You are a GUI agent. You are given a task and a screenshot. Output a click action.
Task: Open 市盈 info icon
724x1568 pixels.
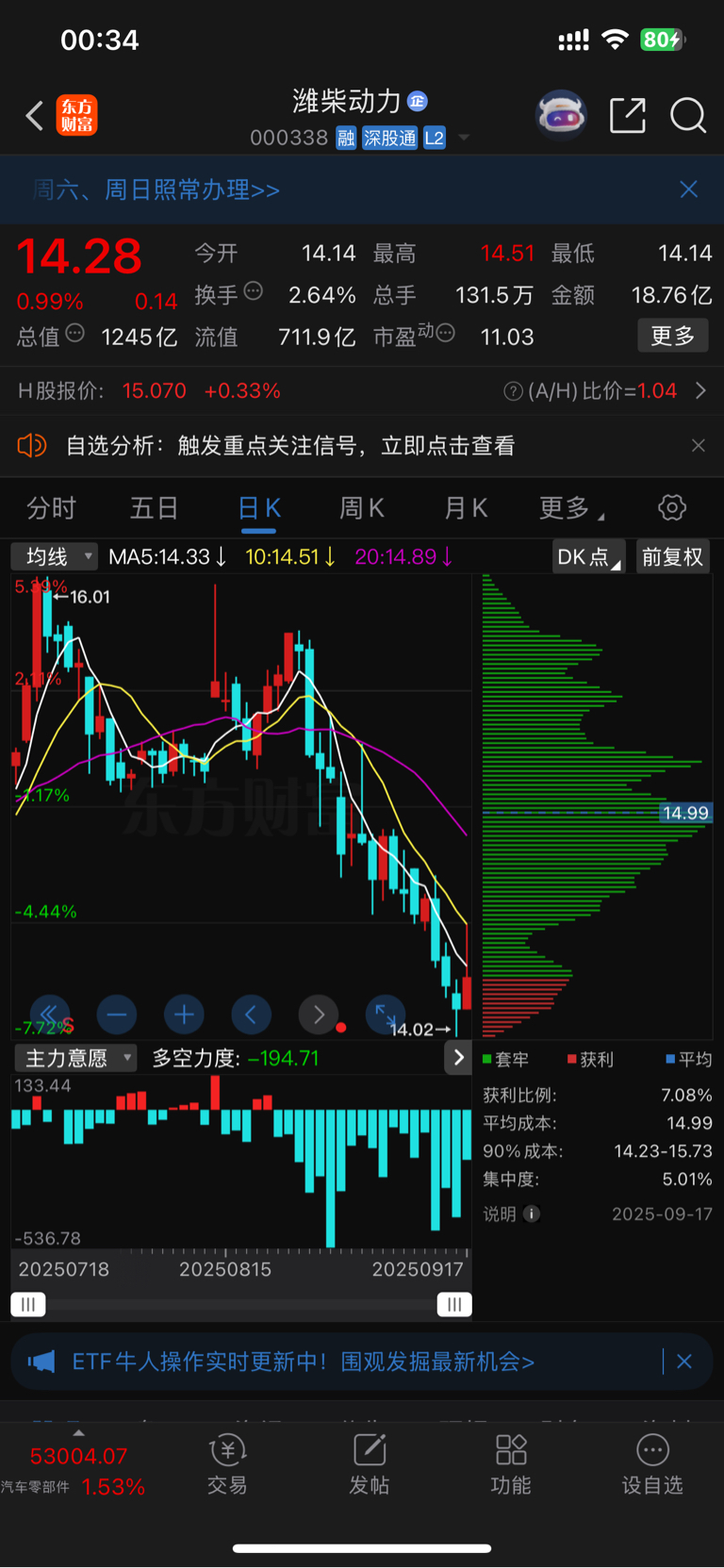click(446, 332)
